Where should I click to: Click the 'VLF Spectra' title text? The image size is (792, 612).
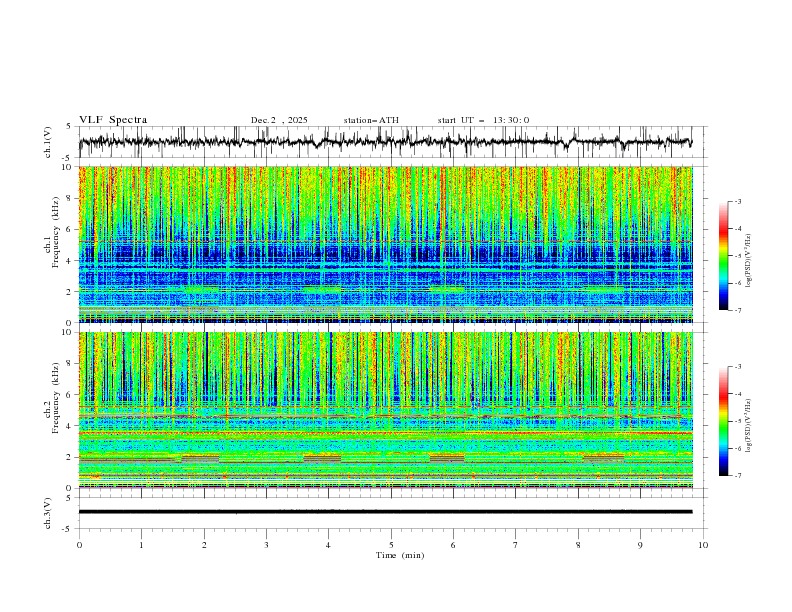click(113, 120)
